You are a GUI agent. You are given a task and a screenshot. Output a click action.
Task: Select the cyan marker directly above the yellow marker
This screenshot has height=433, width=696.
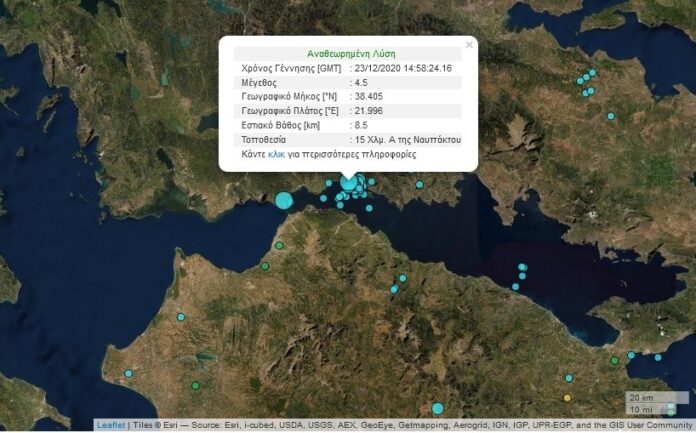(568, 378)
